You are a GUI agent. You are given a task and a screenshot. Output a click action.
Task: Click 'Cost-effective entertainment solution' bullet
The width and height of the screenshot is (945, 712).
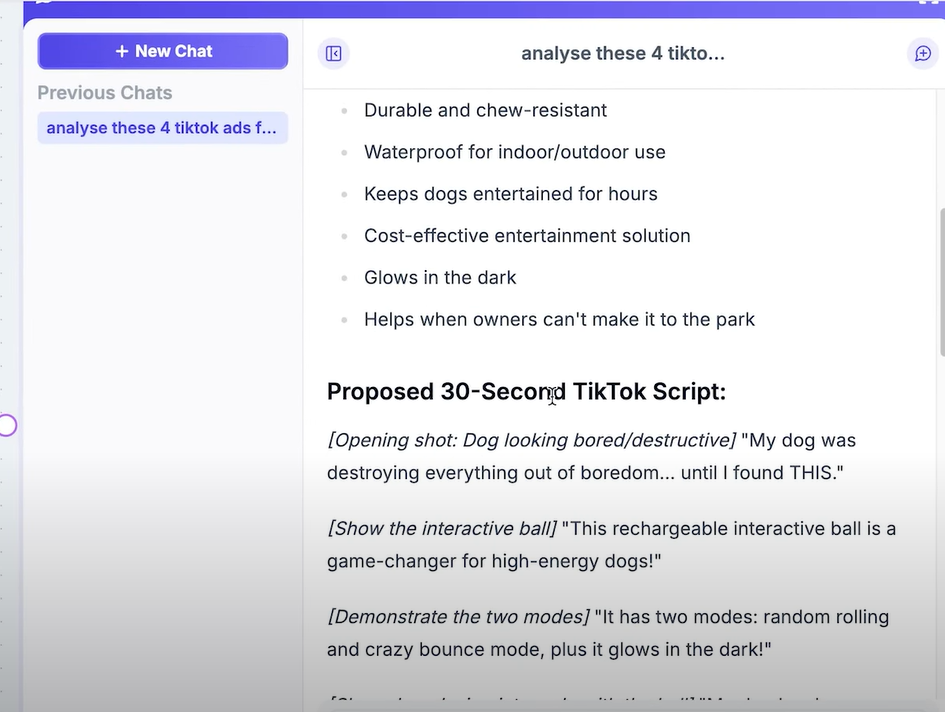tap(527, 236)
